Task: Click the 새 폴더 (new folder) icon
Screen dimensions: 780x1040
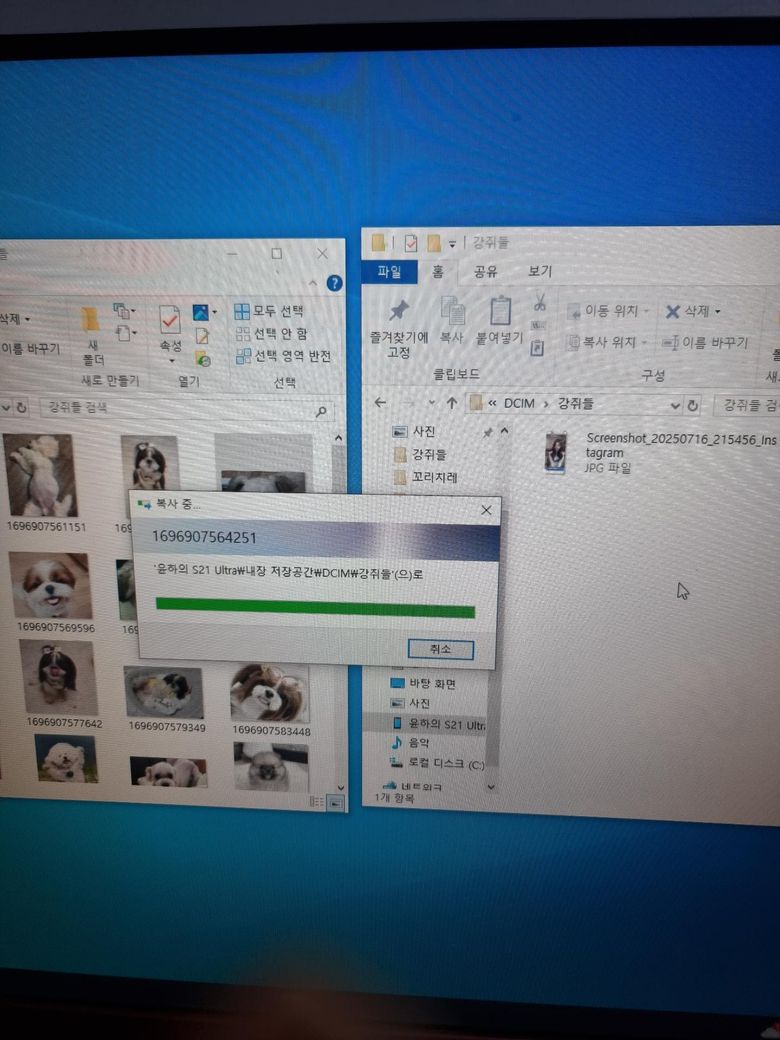Action: pyautogui.click(x=90, y=320)
